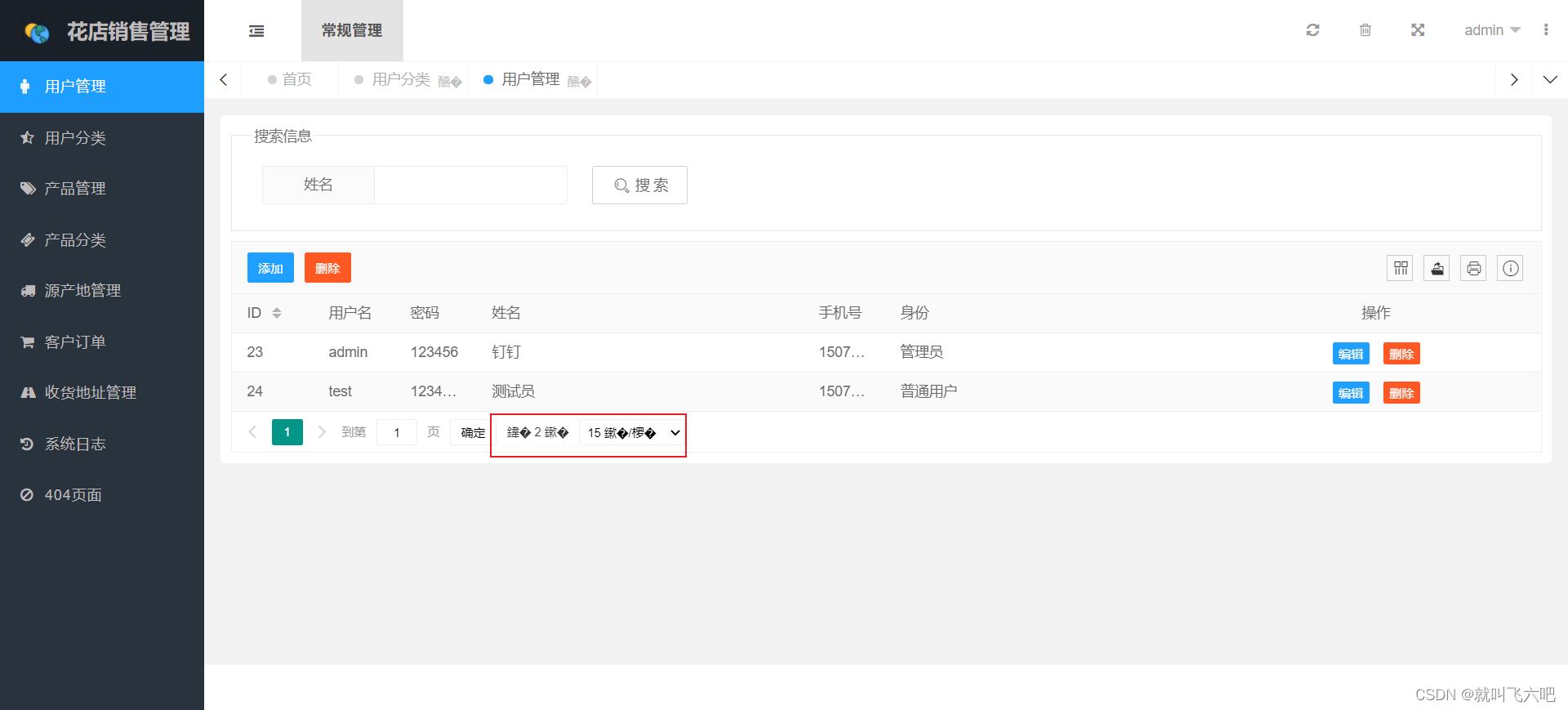Delete the admin row with 删除
Viewport: 1568px width, 710px height.
pos(1401,354)
